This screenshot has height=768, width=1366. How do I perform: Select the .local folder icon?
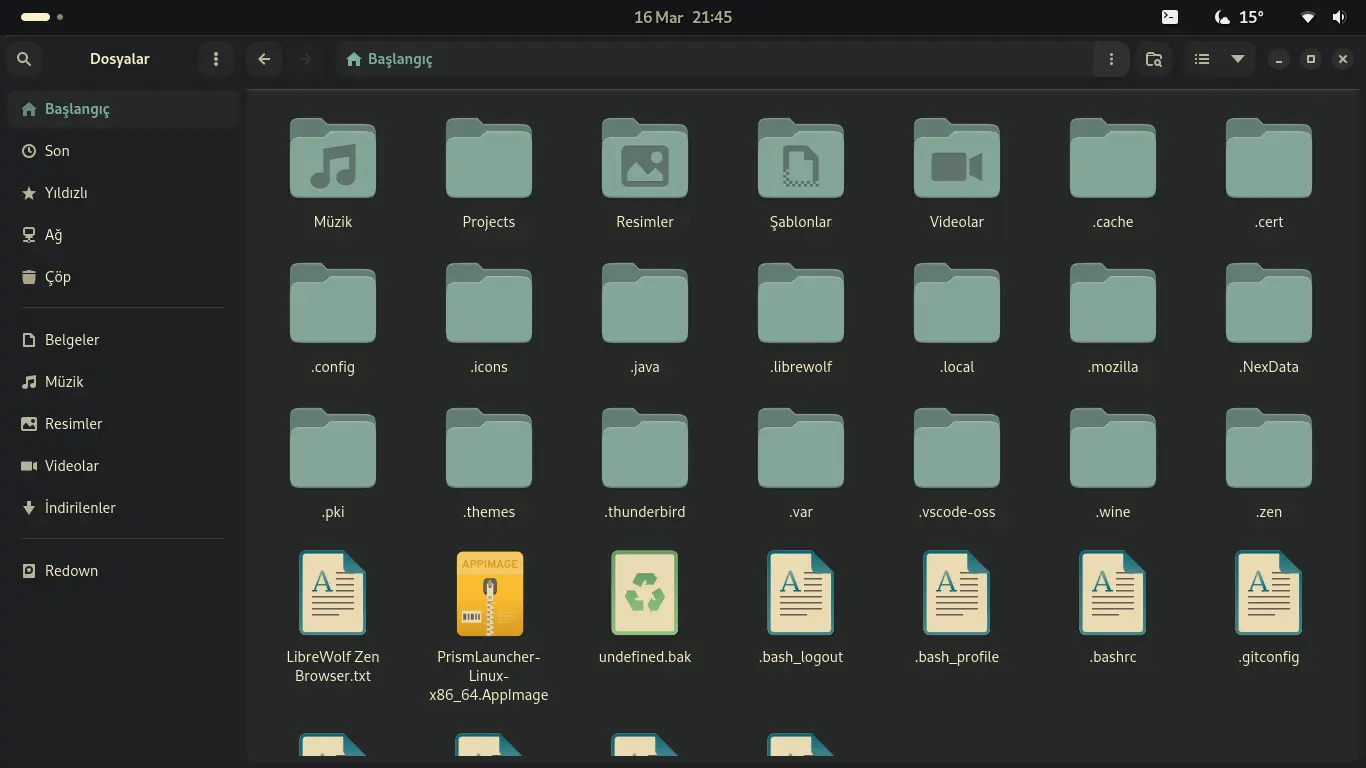[957, 303]
